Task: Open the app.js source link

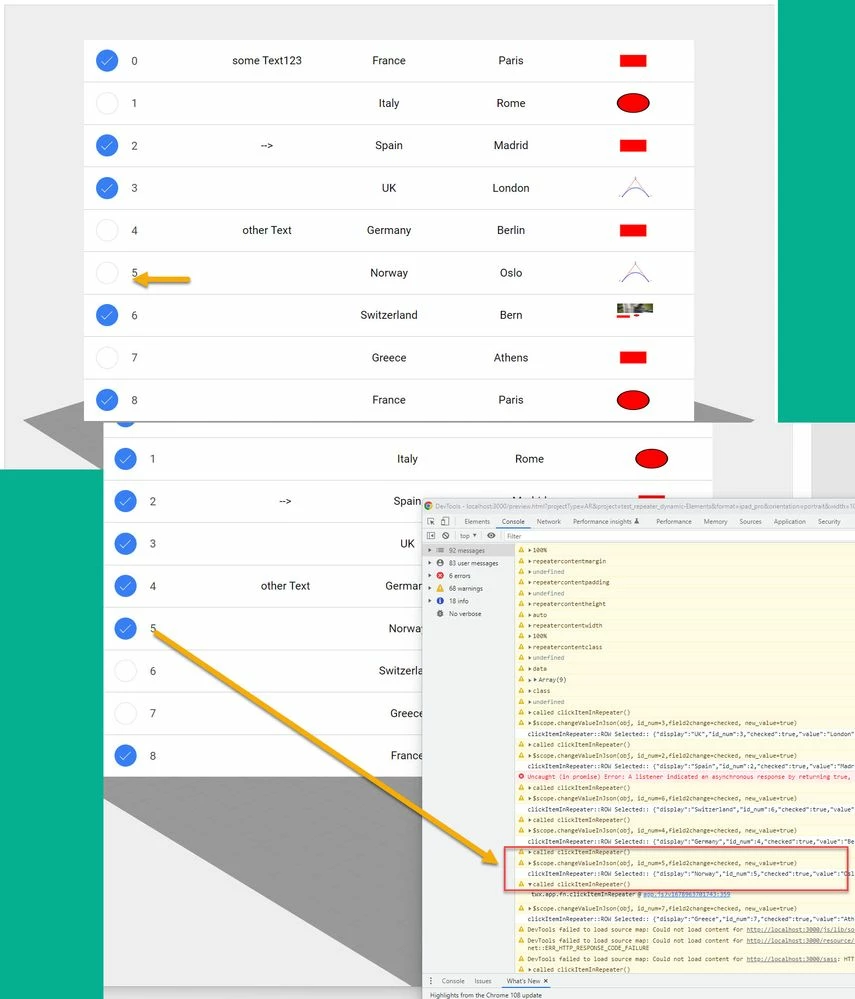Action: [x=687, y=895]
